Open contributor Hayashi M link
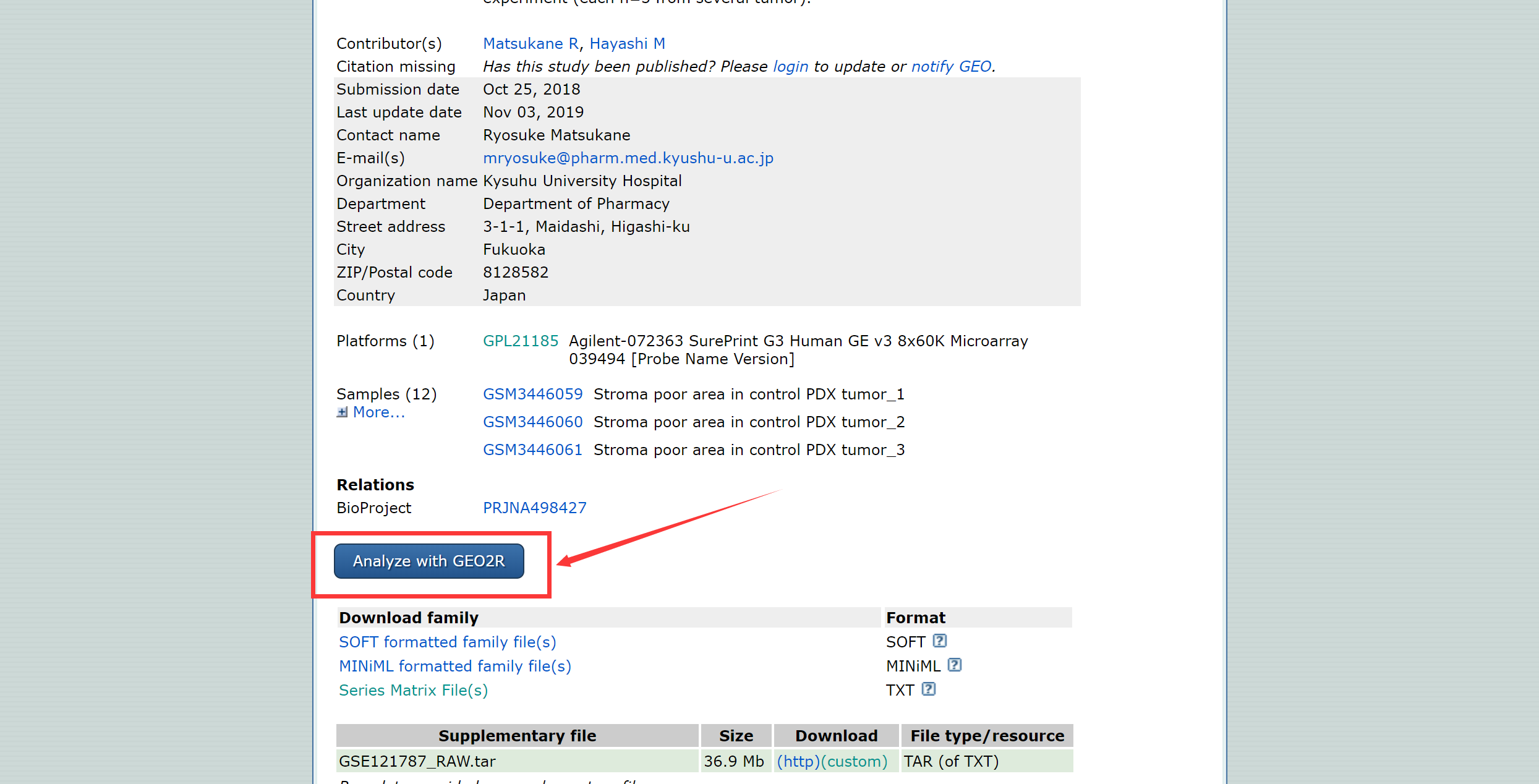The height and width of the screenshot is (784, 1539). (x=627, y=43)
